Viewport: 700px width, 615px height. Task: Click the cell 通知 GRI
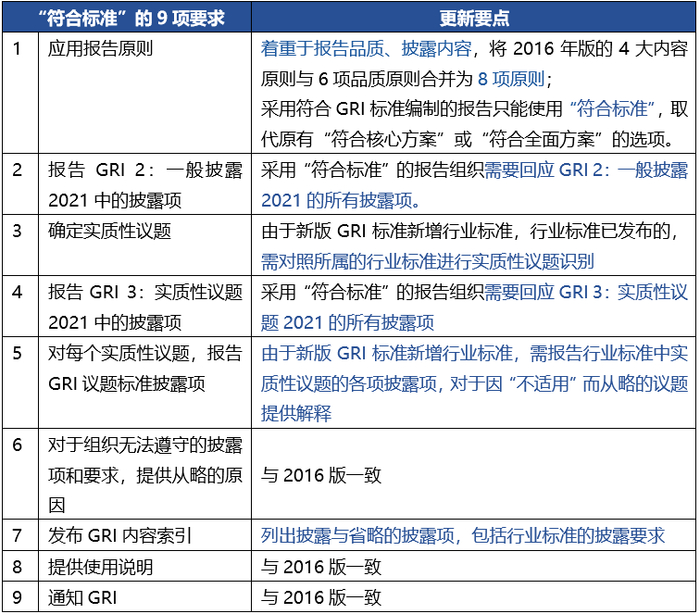point(145,597)
